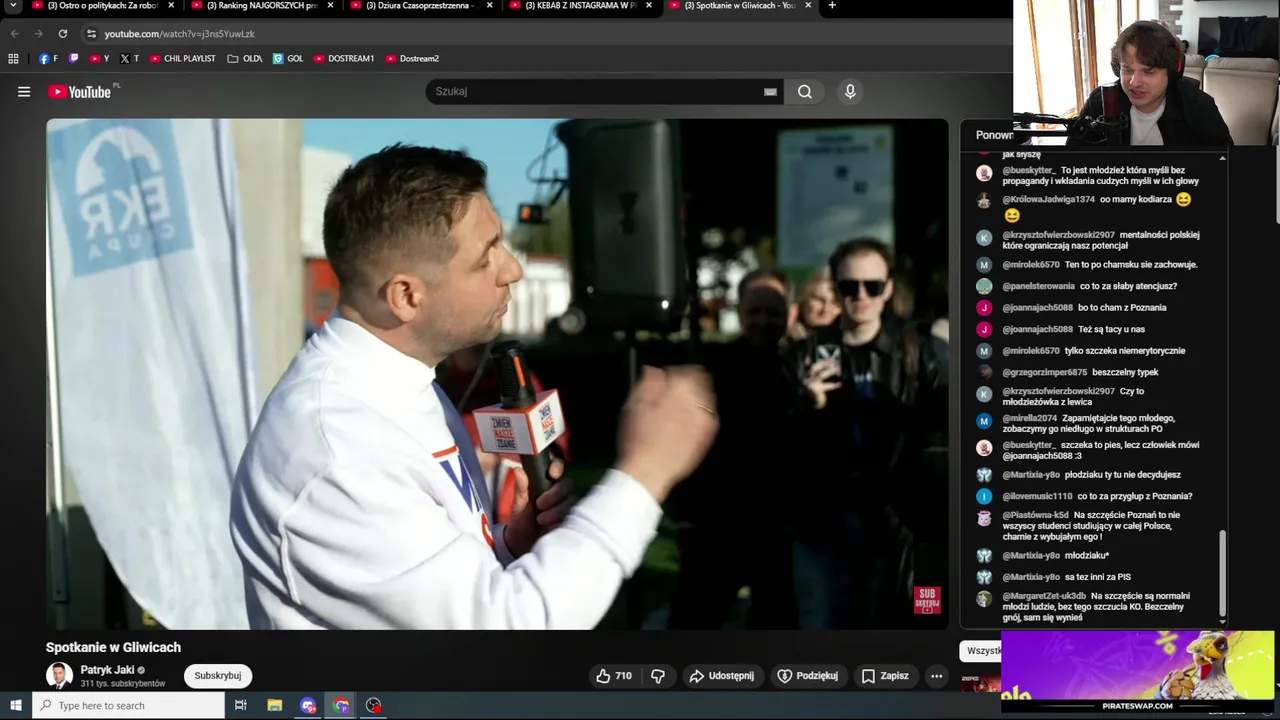Click the address bar URL
Viewport: 1280px width, 720px height.
click(180, 34)
